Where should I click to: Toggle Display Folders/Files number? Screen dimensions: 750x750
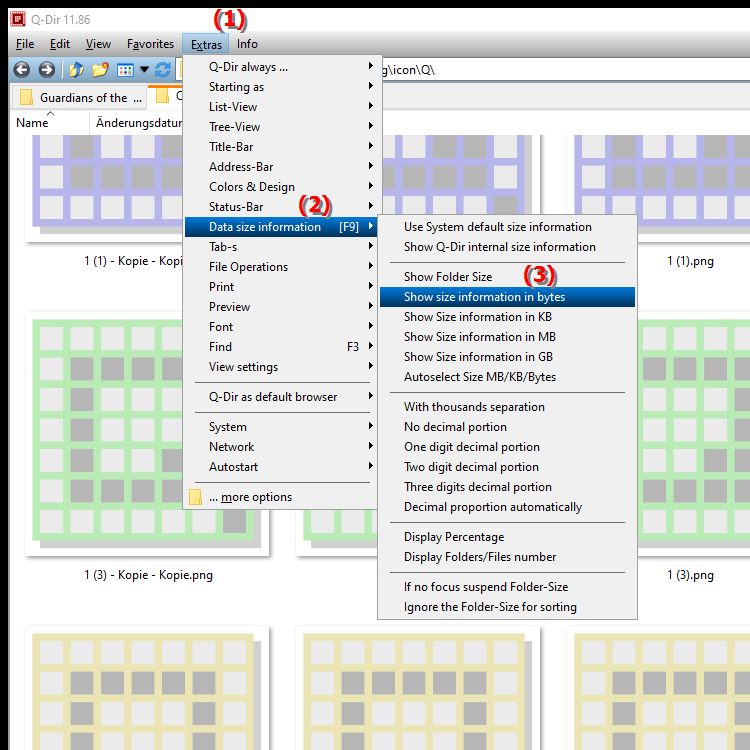507,557
